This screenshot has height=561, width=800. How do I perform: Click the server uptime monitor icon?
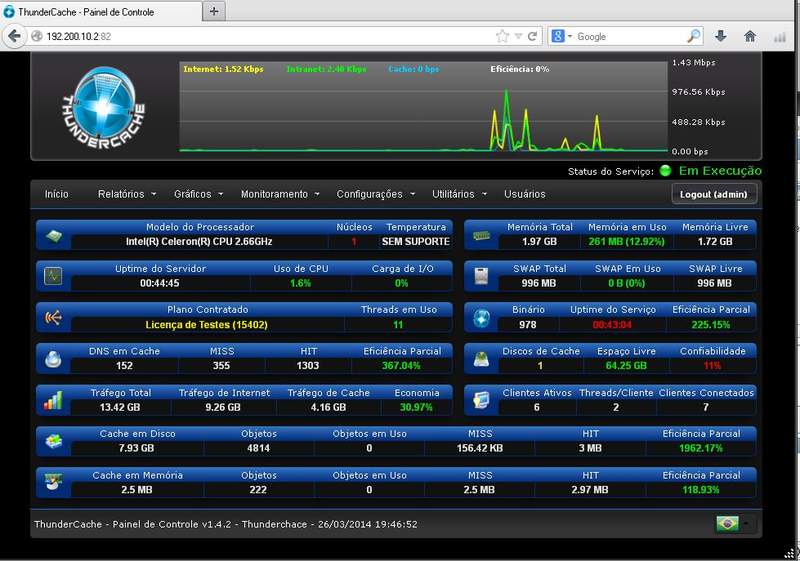coord(53,276)
